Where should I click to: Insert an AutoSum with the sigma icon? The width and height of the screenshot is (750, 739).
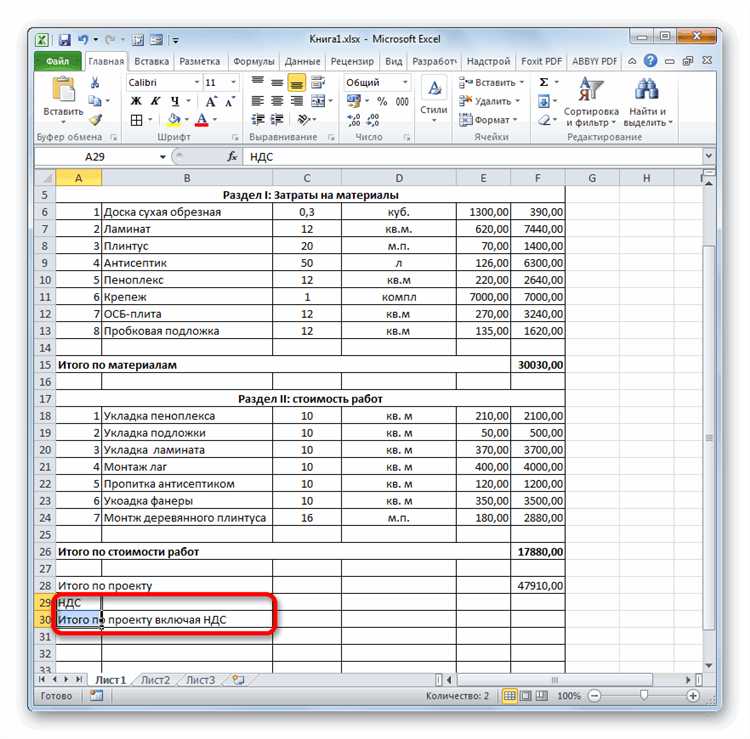pos(544,82)
